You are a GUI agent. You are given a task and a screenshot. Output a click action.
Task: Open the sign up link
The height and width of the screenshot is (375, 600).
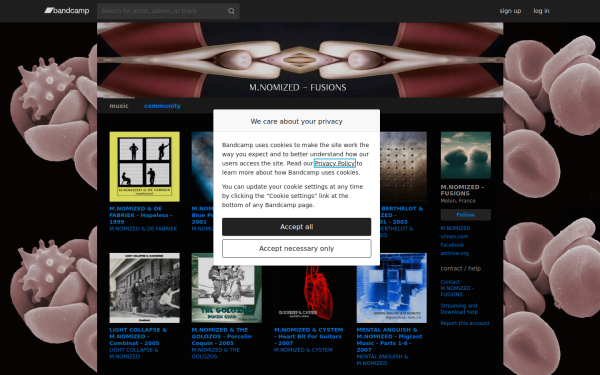pos(510,11)
